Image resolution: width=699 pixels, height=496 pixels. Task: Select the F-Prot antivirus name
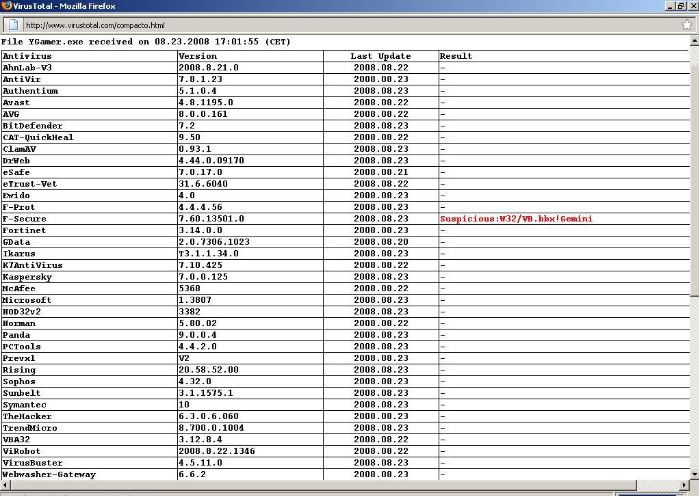tap(19, 207)
